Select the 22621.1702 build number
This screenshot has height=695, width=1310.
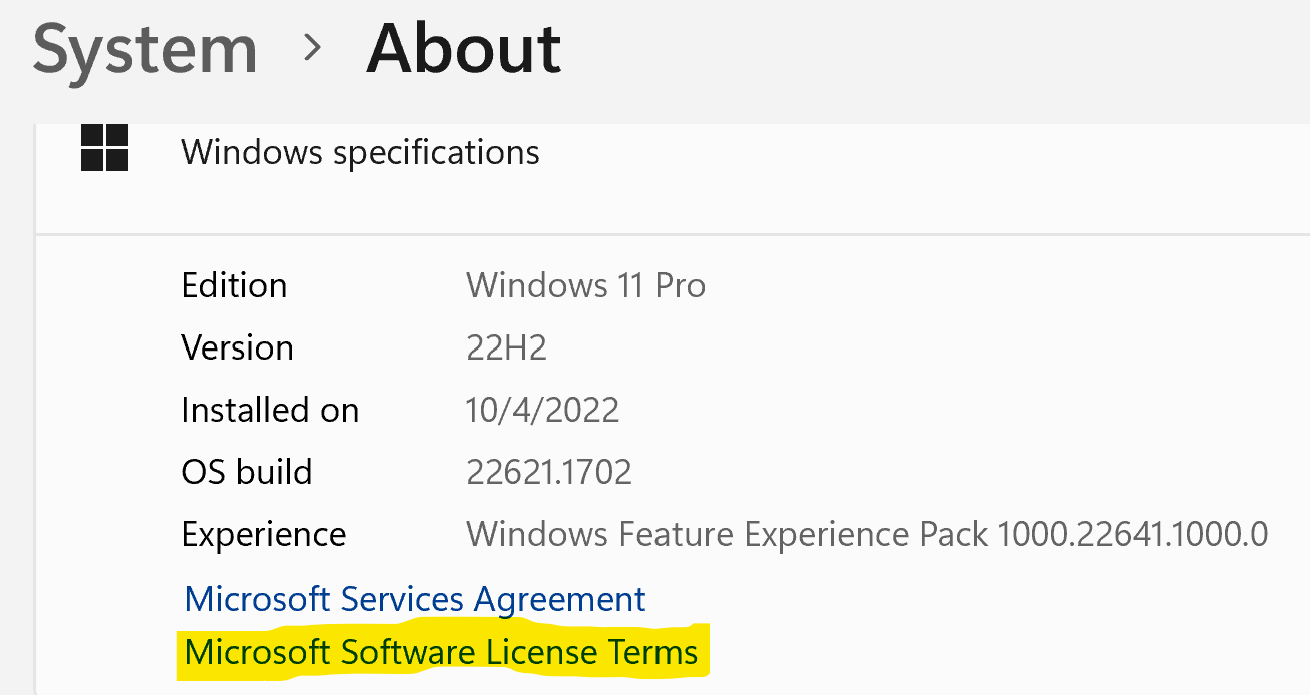[548, 472]
